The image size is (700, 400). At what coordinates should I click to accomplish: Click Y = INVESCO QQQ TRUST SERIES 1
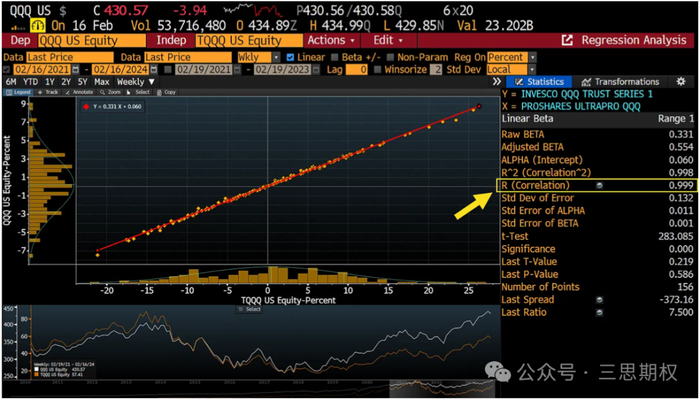[577, 94]
